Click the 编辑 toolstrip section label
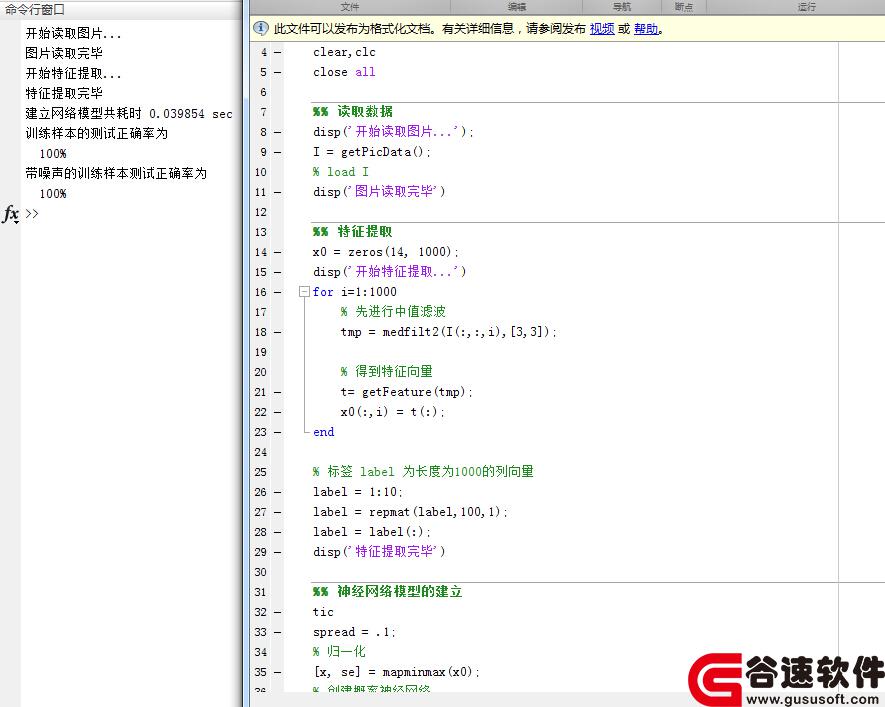The height and width of the screenshot is (707, 885). tap(516, 7)
